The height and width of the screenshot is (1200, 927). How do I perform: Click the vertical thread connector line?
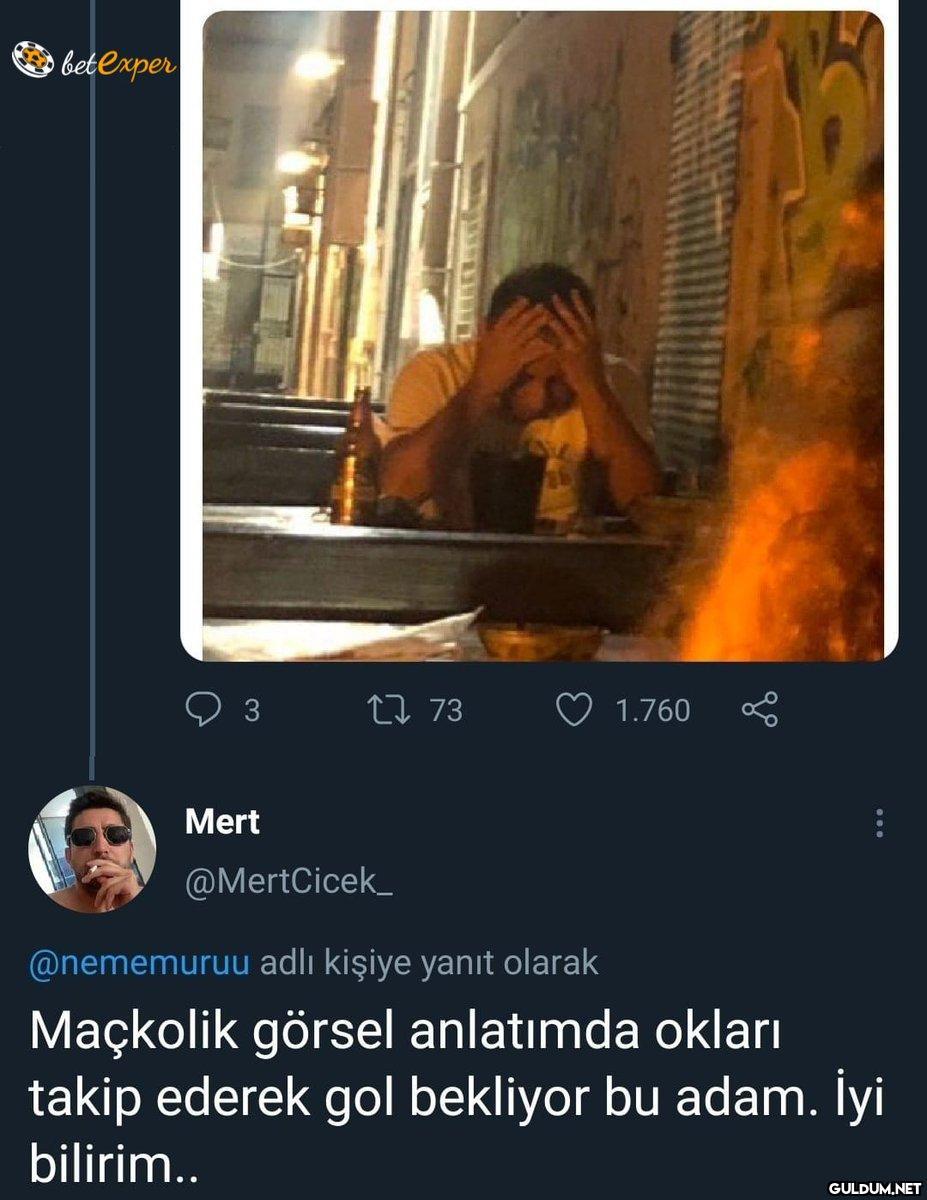tap(91, 400)
